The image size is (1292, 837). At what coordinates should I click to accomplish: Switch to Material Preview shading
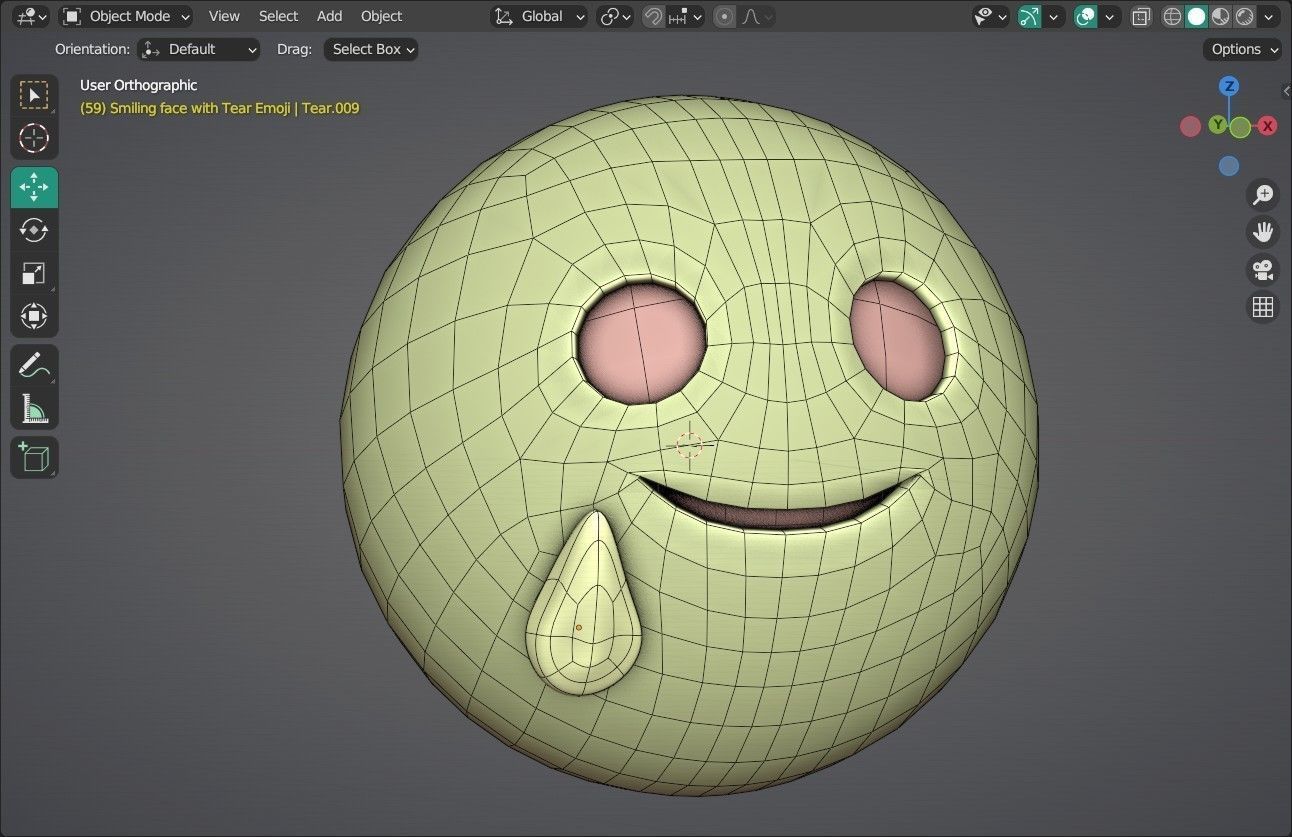coord(1220,16)
